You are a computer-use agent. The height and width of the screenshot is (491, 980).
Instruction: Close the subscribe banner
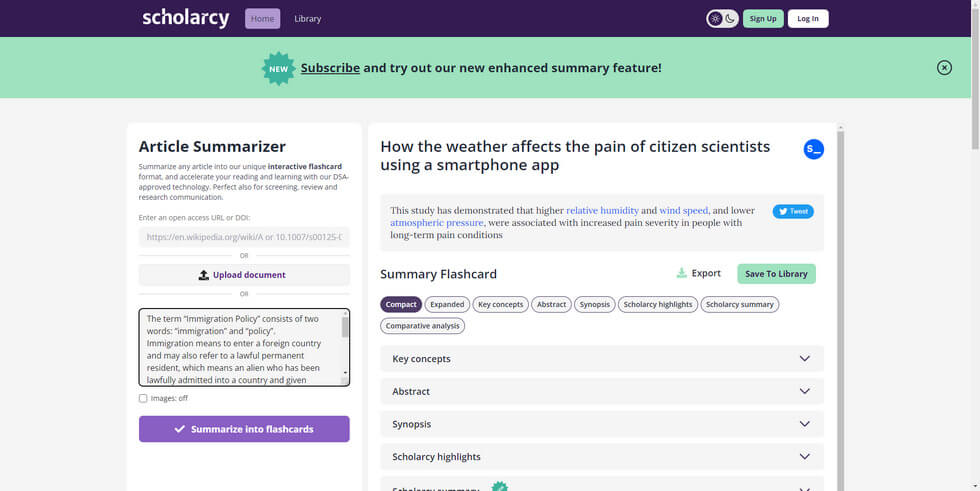coord(944,68)
